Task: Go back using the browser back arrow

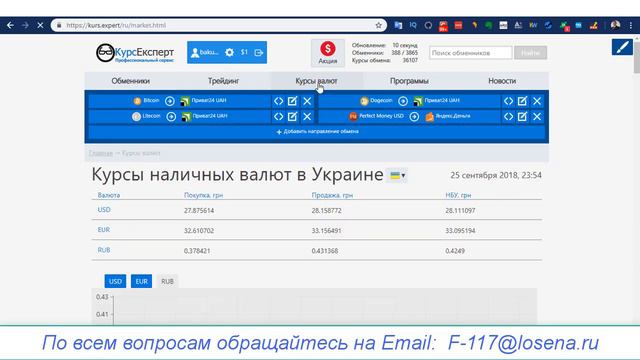Action: click(10, 25)
